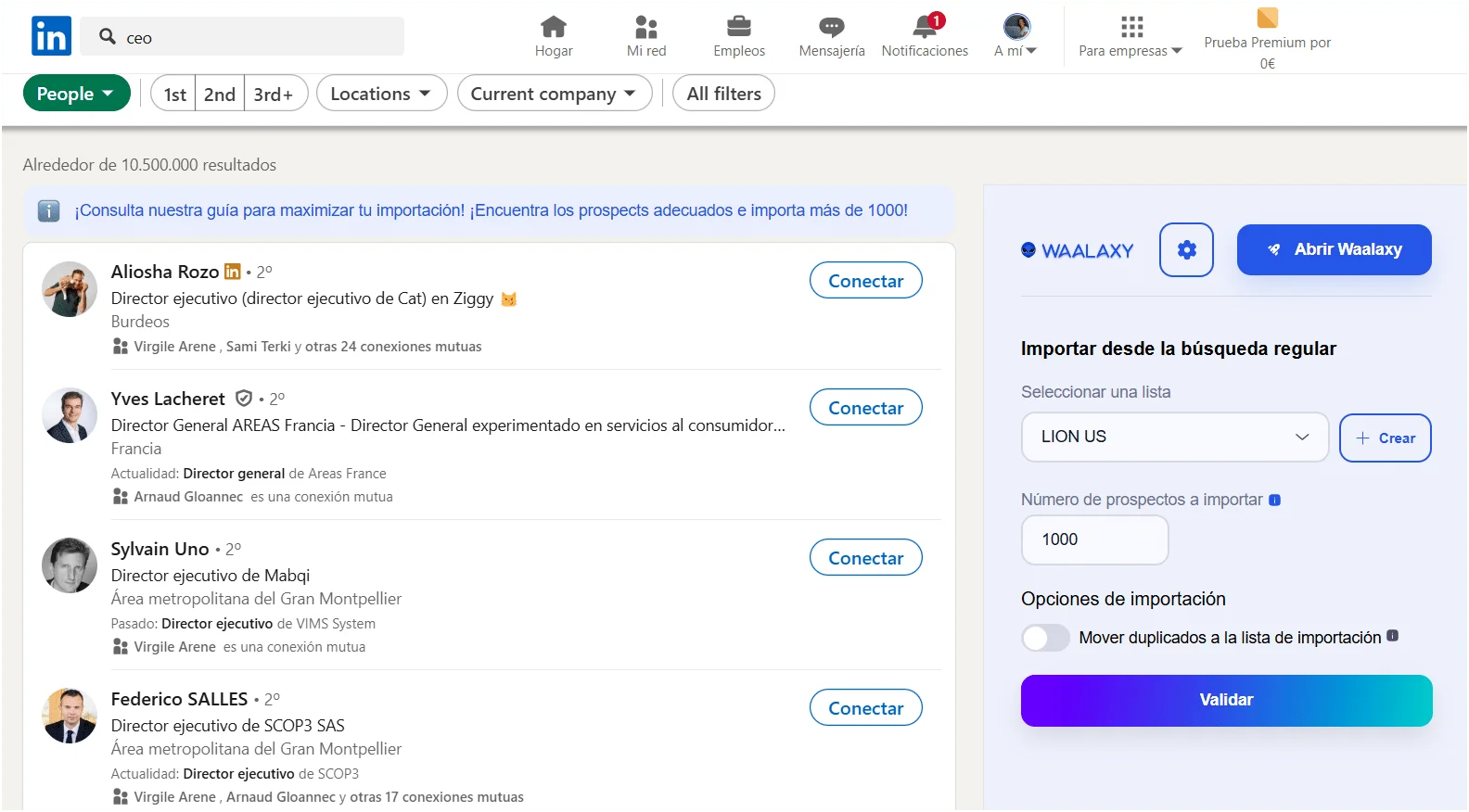Click info icon beside Número de prospectos
This screenshot has height=812, width=1469.
click(1274, 500)
